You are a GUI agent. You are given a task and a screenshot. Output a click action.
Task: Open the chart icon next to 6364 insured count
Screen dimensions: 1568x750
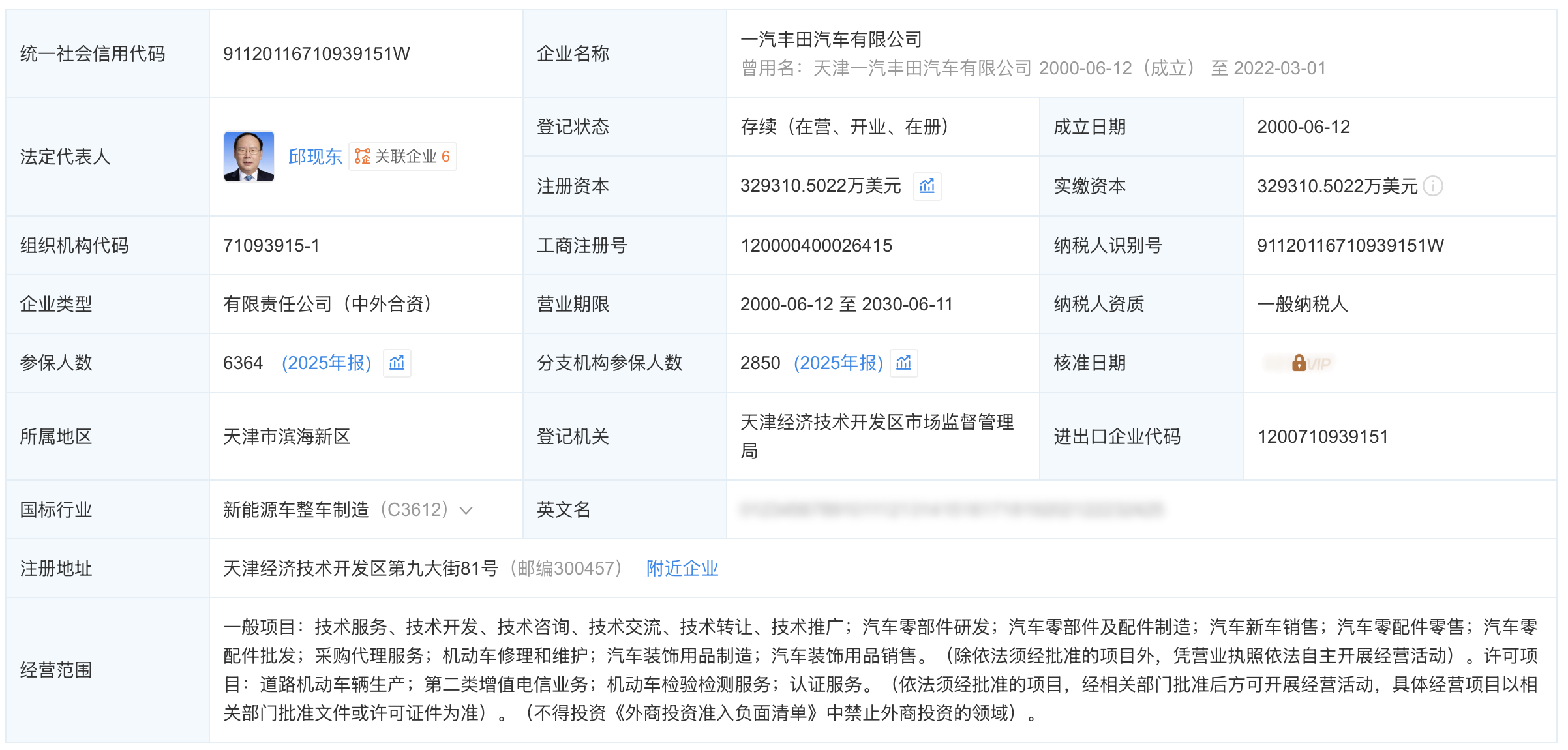click(397, 363)
